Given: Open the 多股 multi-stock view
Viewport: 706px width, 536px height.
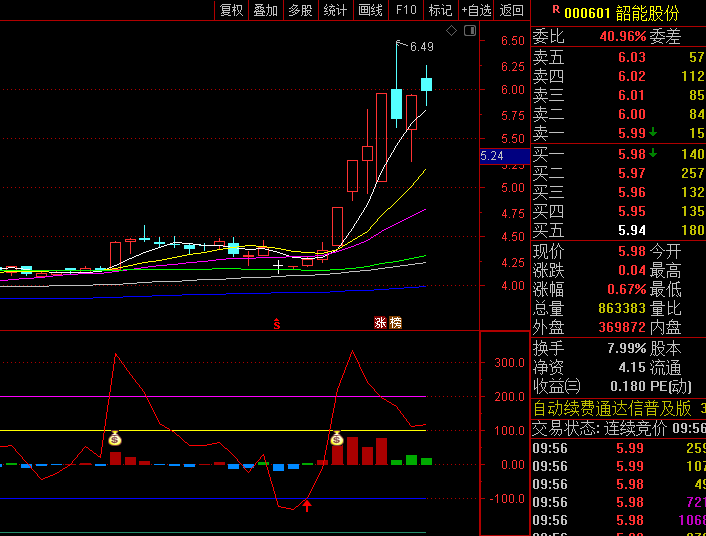Looking at the screenshot, I should tap(300, 10).
